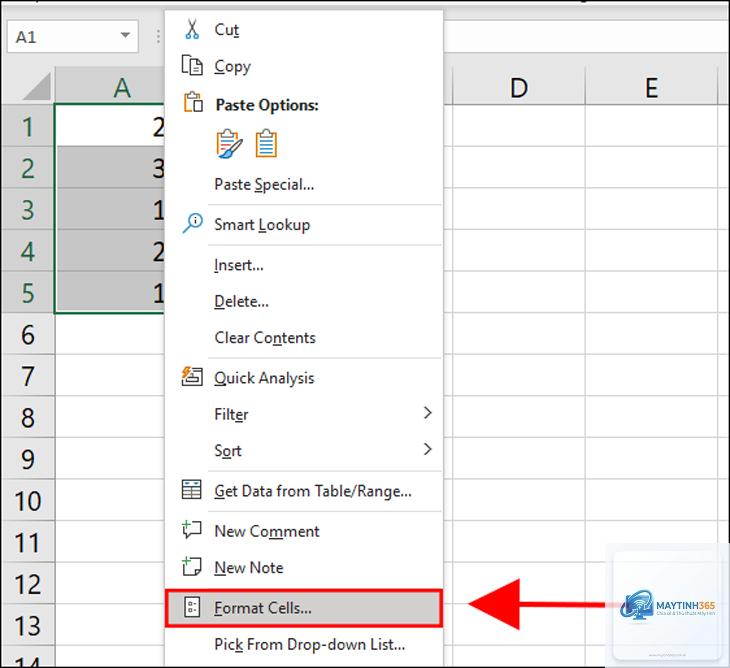Select row 6 header
Viewport: 730px width, 668px height.
pyautogui.click(x=28, y=334)
